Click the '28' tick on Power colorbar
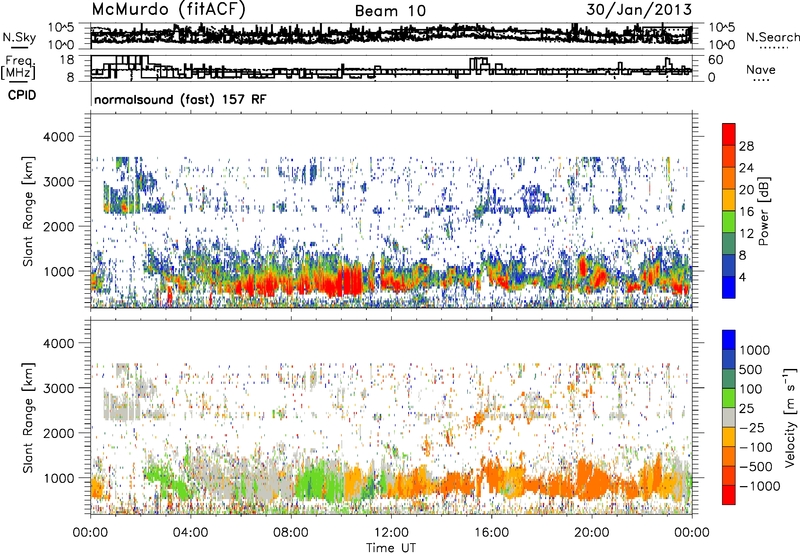Screen dimensions: 800x554 click(x=746, y=146)
